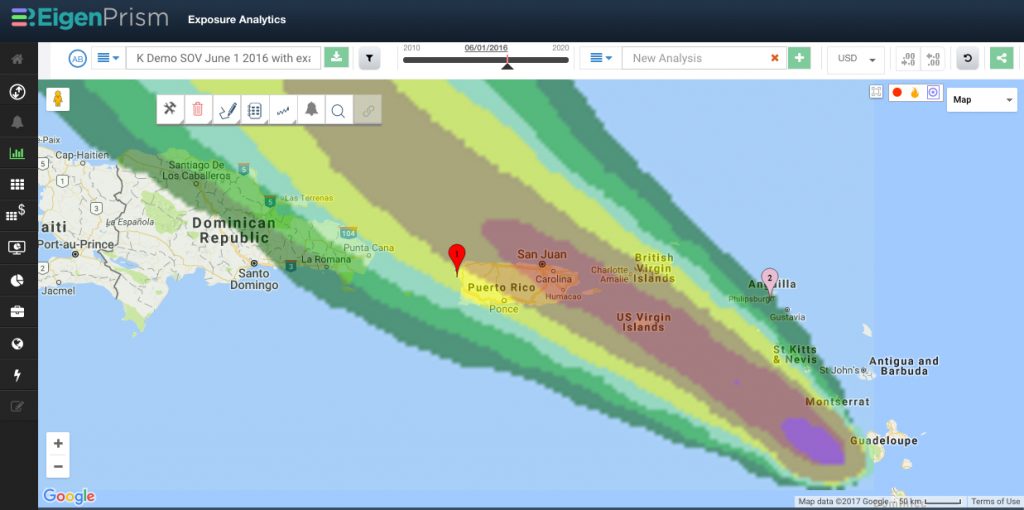The image size is (1024, 510).
Task: Select the magnifier search tool
Action: point(338,110)
